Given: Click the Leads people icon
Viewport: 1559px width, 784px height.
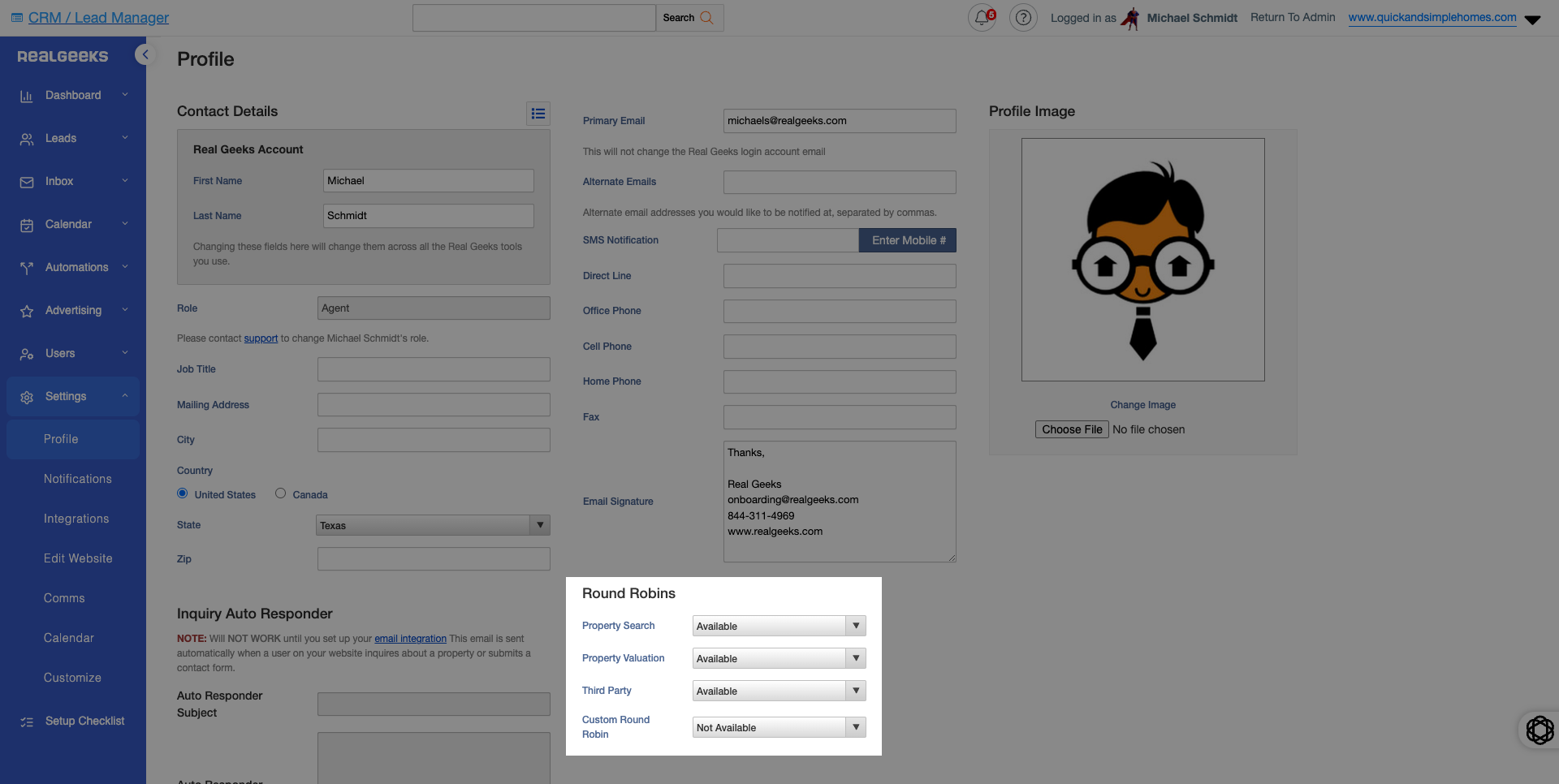Looking at the screenshot, I should [x=27, y=139].
